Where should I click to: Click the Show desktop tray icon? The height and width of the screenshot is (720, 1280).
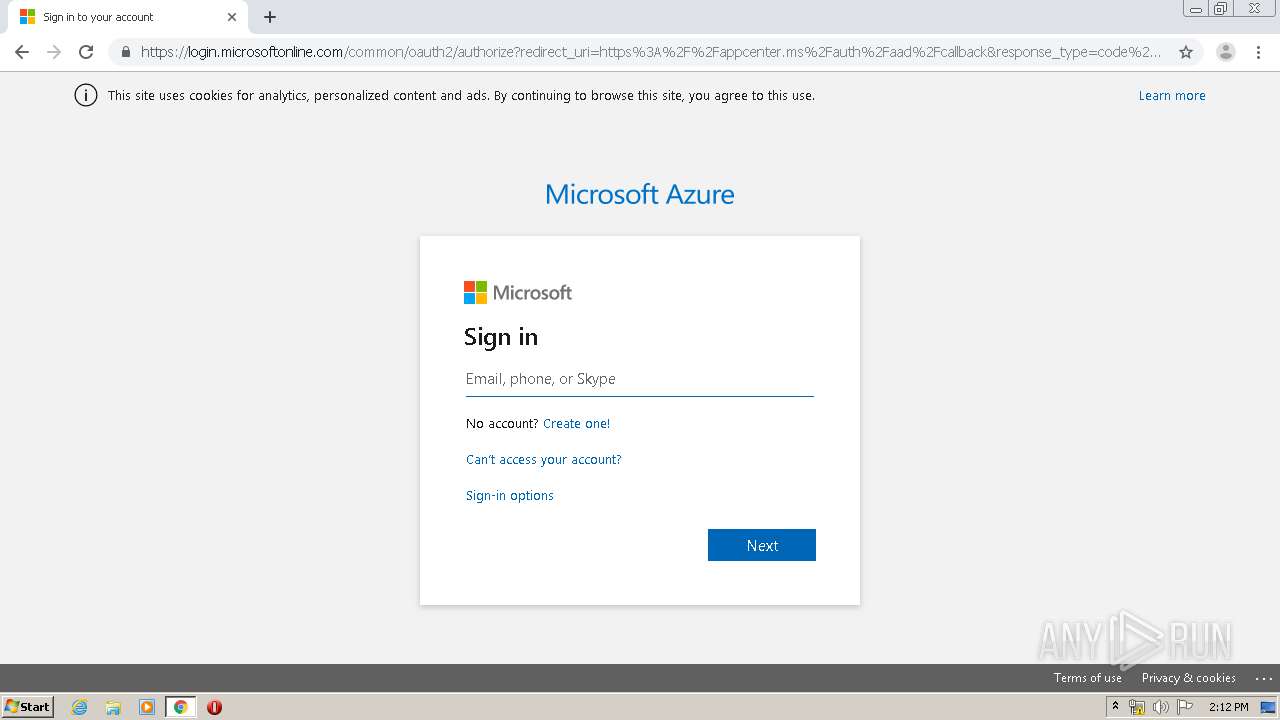point(1269,707)
